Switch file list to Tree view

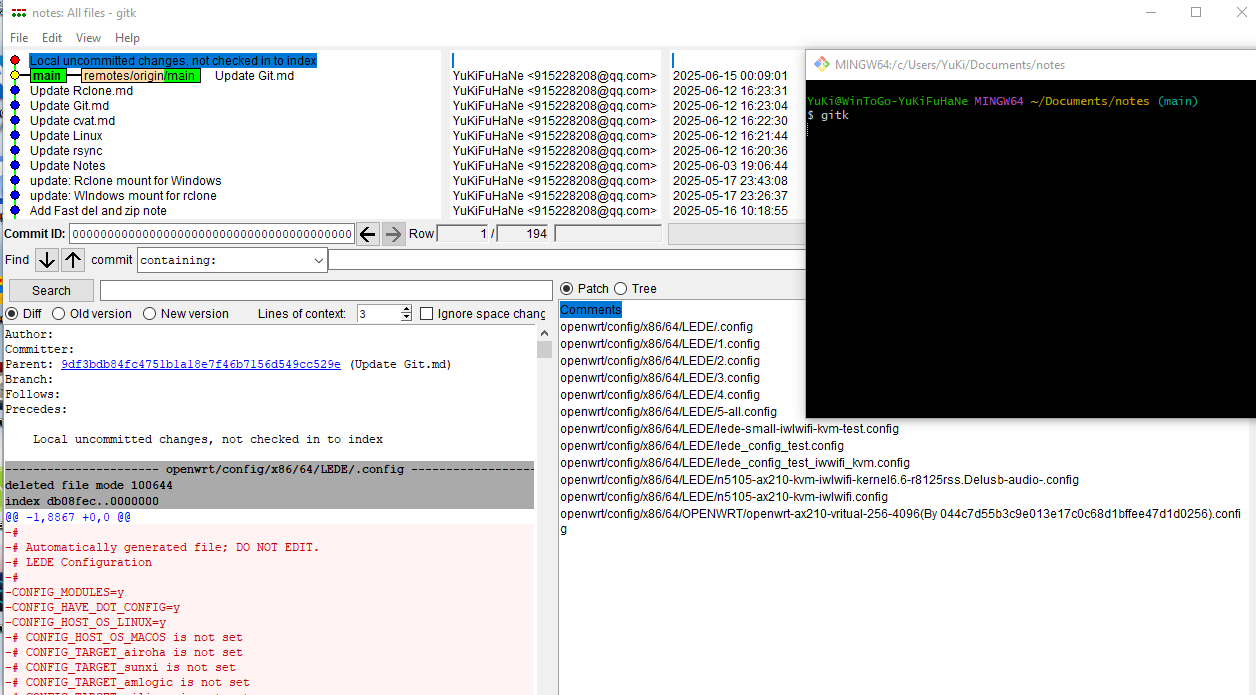pos(621,289)
